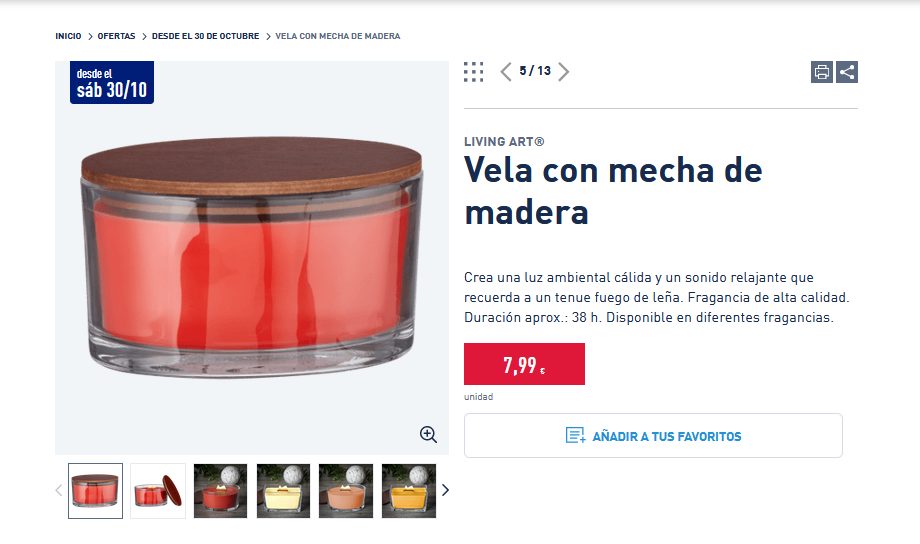This screenshot has height=544, width=920.
Task: Show next thumbnails with right chevron
Action: (445, 490)
